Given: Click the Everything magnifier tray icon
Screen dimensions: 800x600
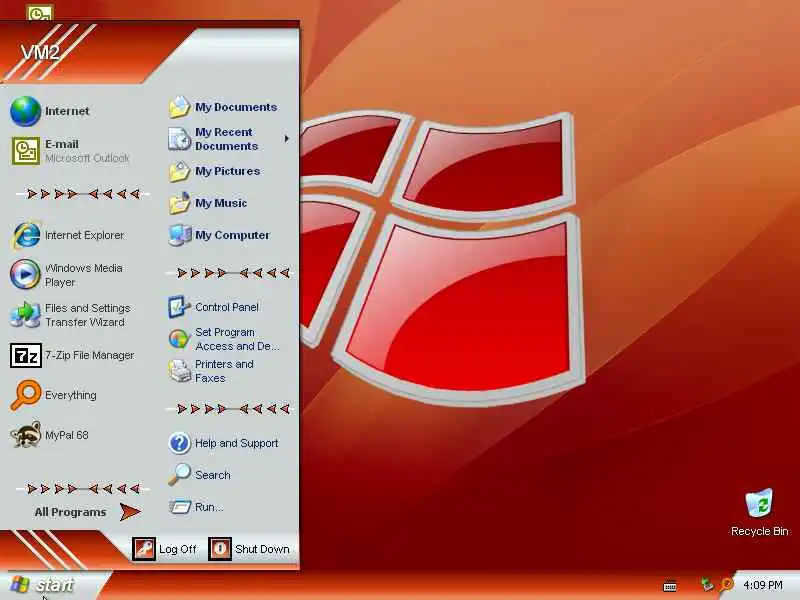Looking at the screenshot, I should click(x=727, y=585).
